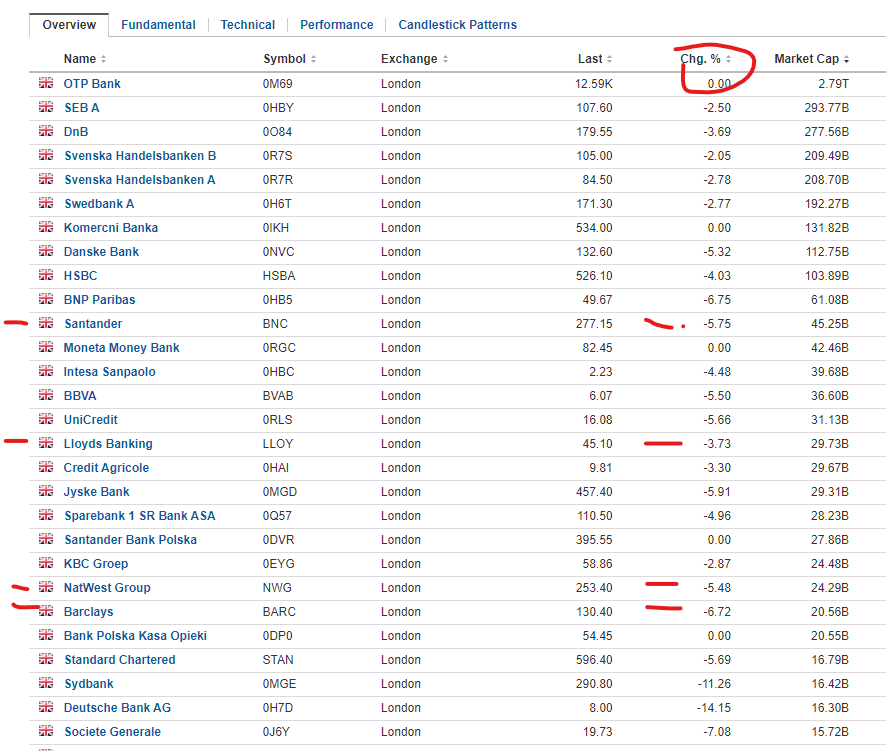Click UK flag icon beside Danske Bank
Image resolution: width=886 pixels, height=751 pixels.
click(x=46, y=251)
